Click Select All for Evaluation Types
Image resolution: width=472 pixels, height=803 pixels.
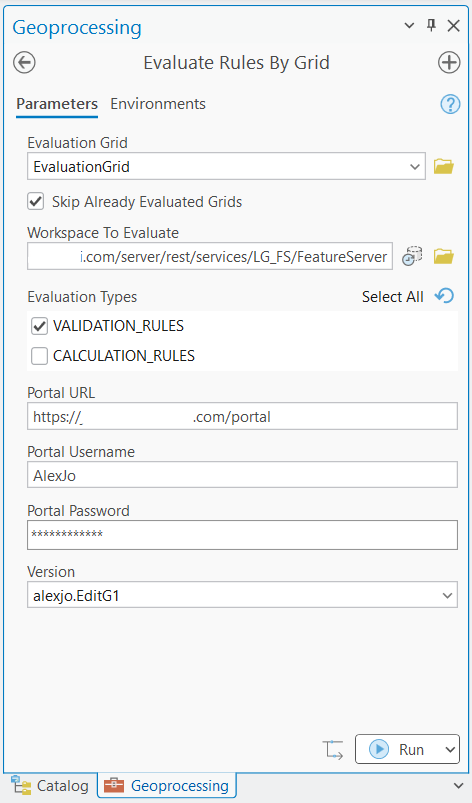click(x=393, y=297)
